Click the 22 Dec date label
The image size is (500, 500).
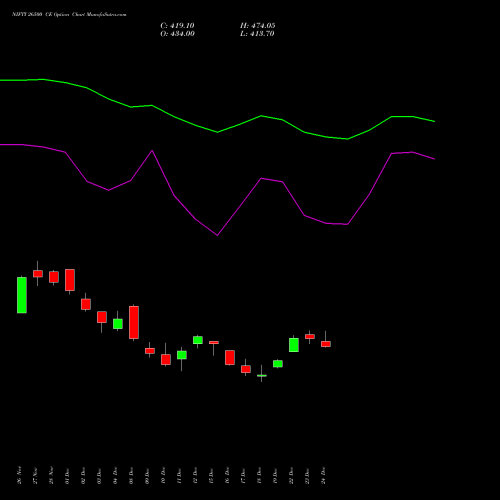291,475
